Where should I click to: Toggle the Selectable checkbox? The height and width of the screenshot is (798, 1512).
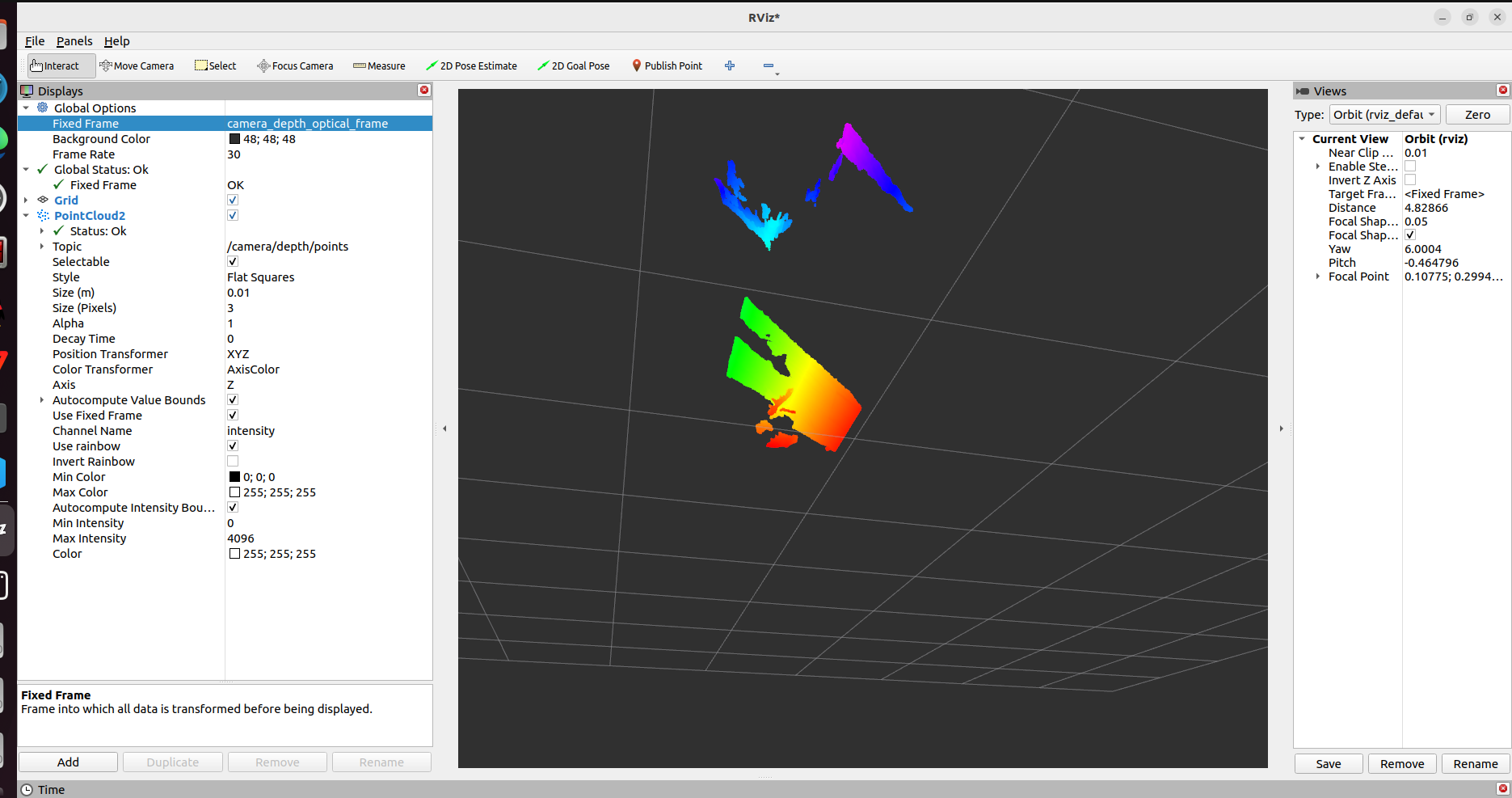[233, 261]
